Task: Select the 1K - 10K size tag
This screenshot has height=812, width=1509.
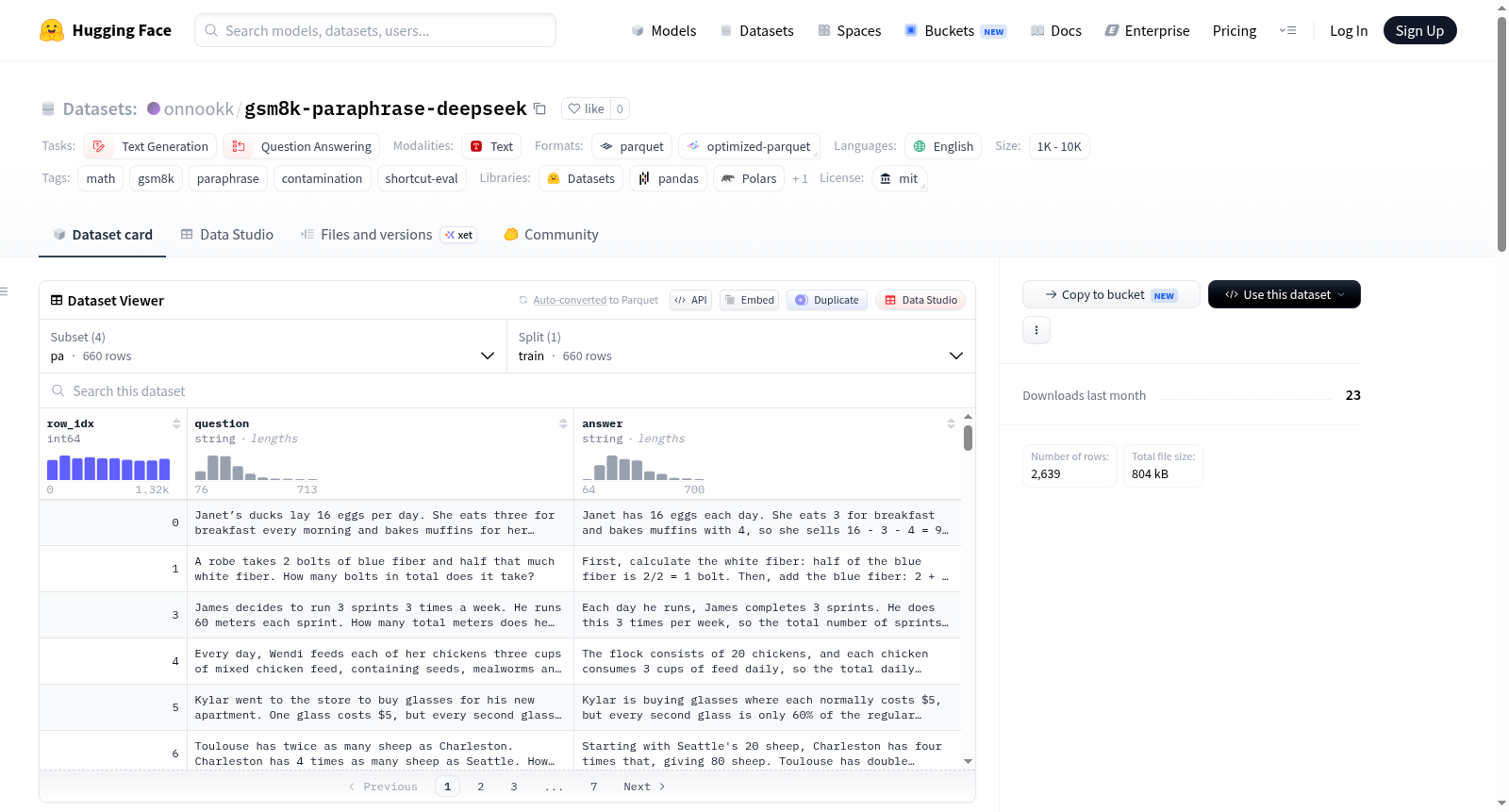Action: [x=1059, y=146]
